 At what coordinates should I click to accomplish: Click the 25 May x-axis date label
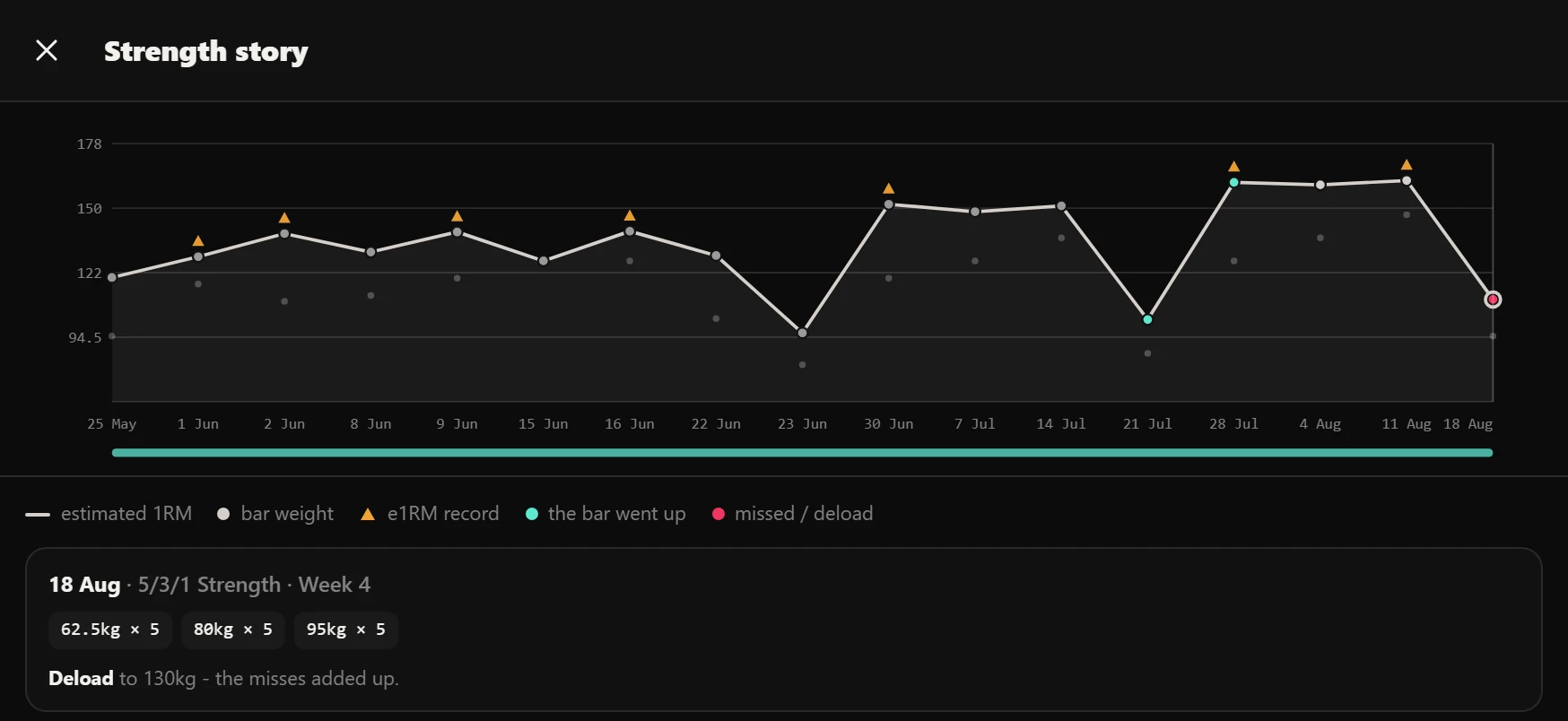(x=112, y=423)
